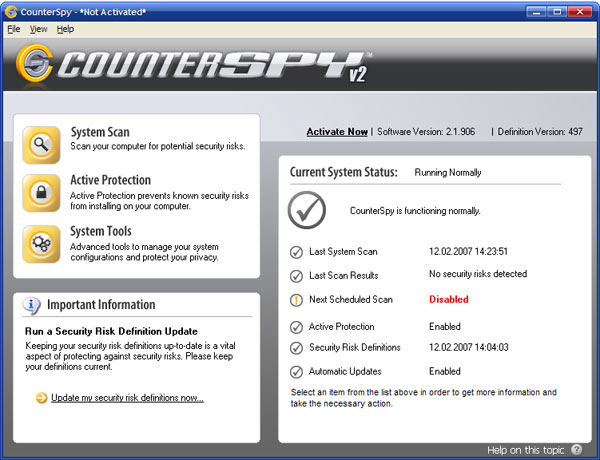Maximize the CounterSpy window

(557, 12)
